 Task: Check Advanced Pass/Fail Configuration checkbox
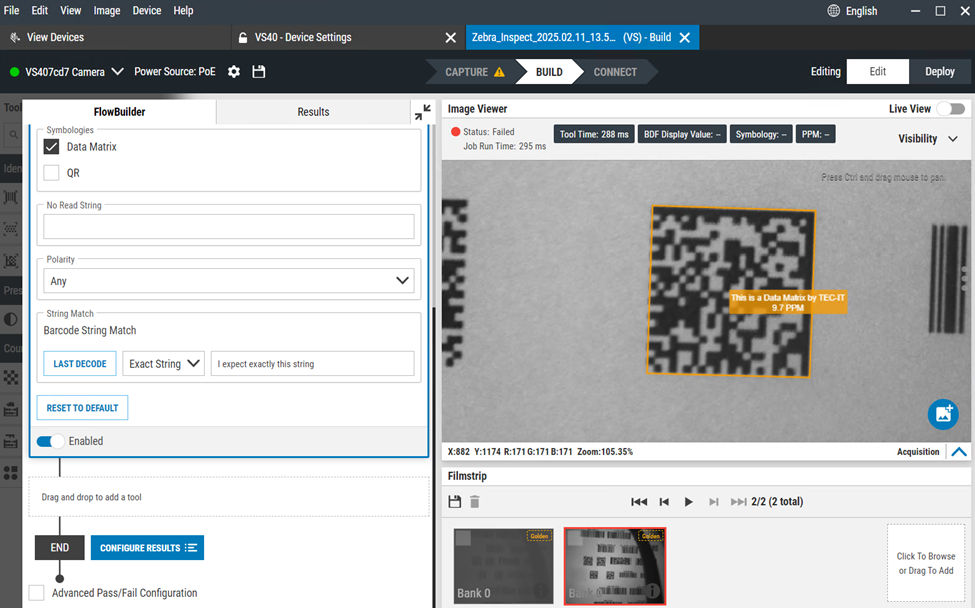point(37,592)
